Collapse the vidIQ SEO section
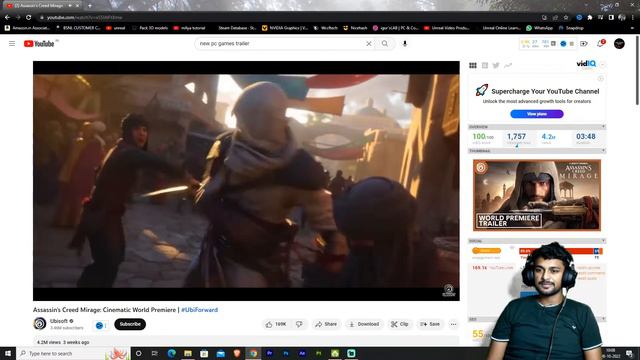This screenshot has height=360, width=640. (x=603, y=319)
